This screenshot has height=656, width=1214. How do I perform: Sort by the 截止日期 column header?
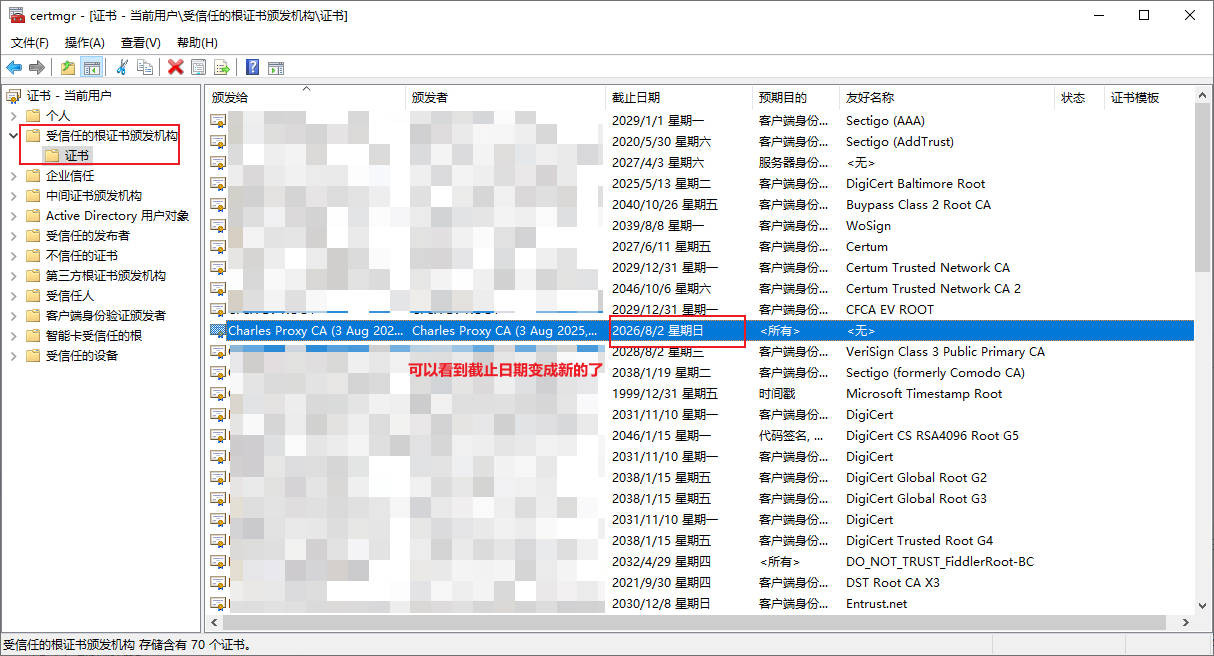point(679,98)
